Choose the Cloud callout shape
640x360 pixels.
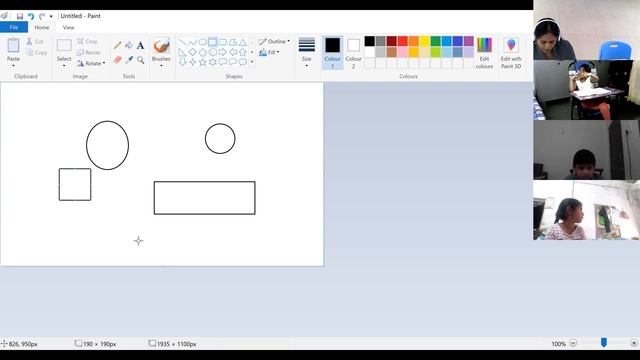[243, 62]
